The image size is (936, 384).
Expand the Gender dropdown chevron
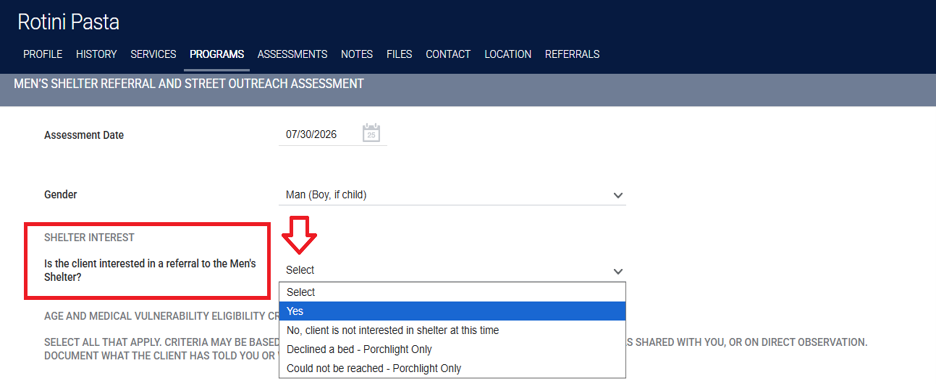618,195
